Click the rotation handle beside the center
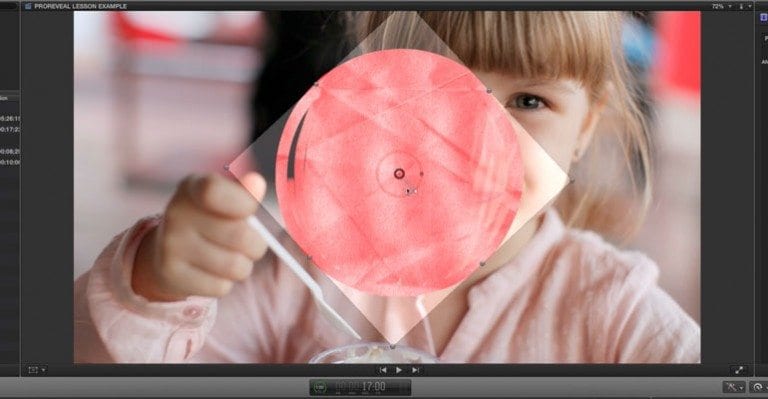The width and height of the screenshot is (768, 399). [422, 173]
